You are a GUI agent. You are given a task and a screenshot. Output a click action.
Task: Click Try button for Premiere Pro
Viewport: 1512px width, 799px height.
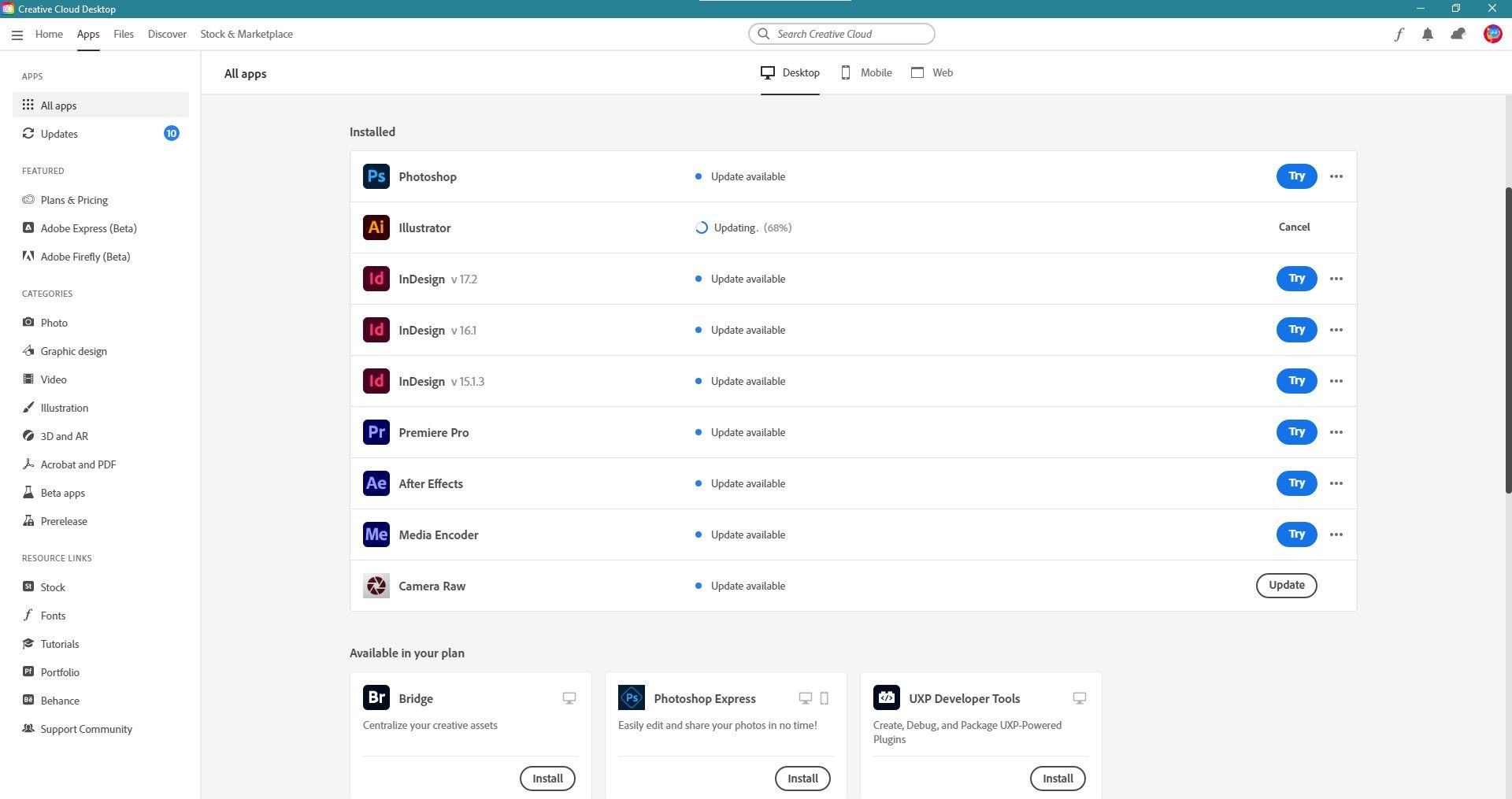(1296, 432)
